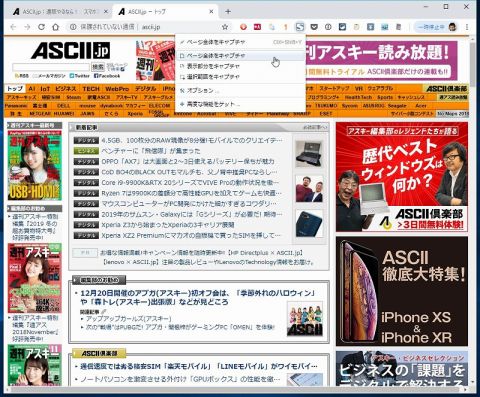Open the トップ navigation tab
This screenshot has width=480, height=397.
[15, 89]
